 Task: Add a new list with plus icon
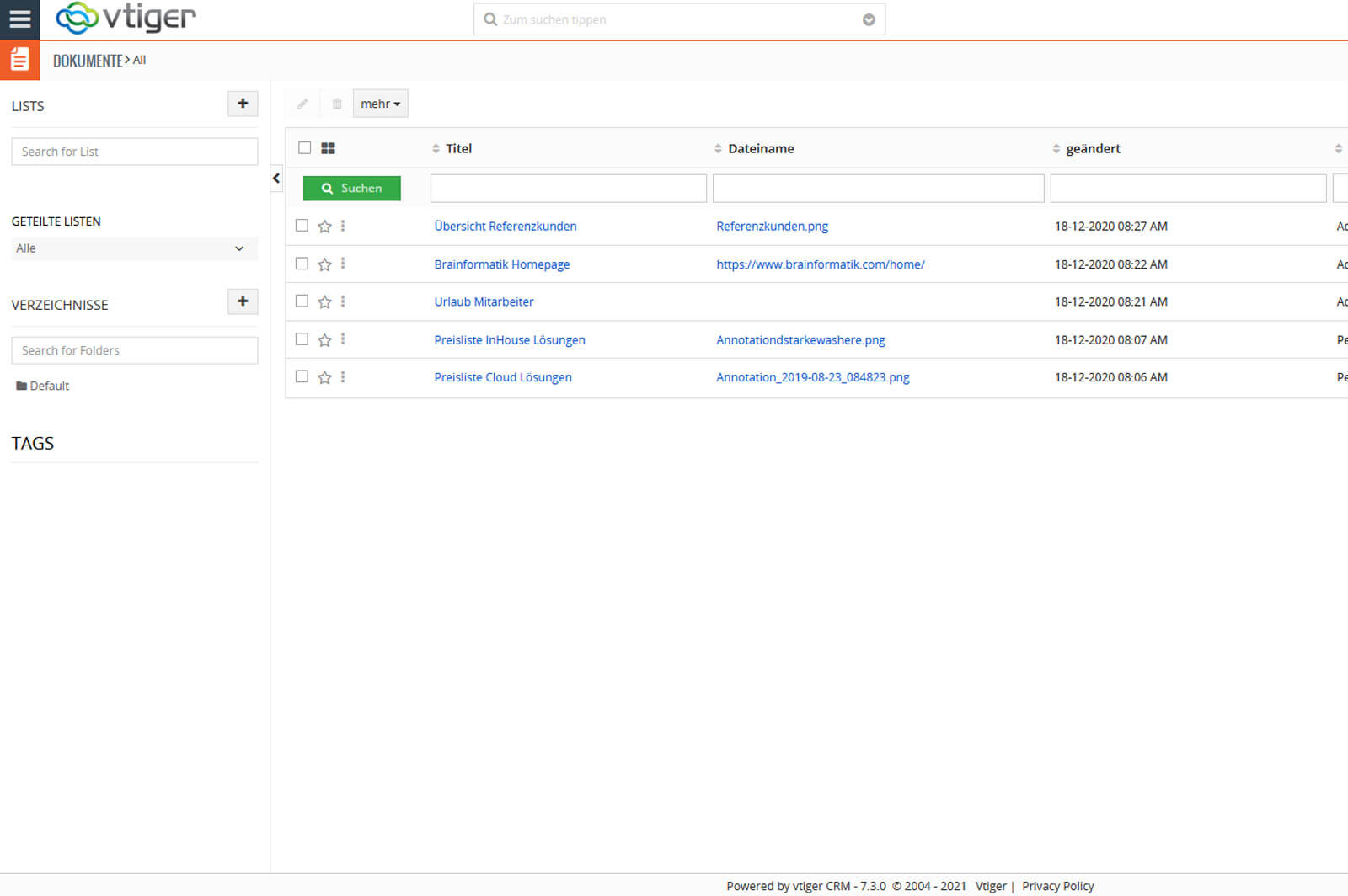(243, 104)
